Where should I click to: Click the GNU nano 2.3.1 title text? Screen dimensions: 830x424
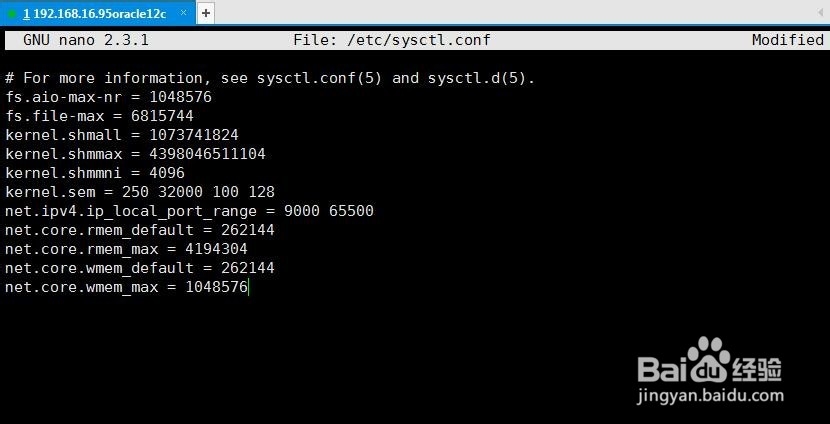(86, 40)
